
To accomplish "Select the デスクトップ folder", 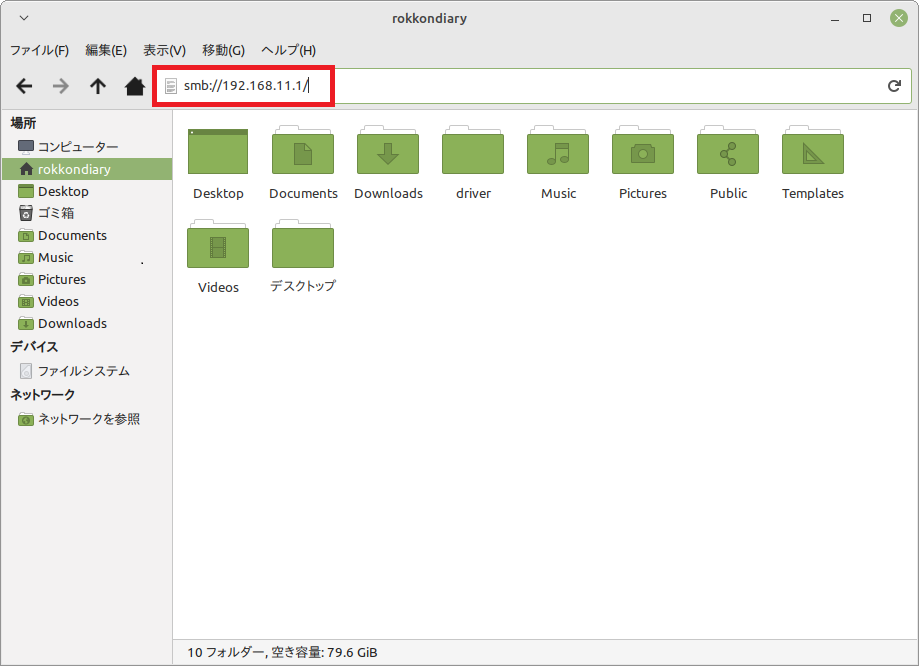I will tap(303, 244).
